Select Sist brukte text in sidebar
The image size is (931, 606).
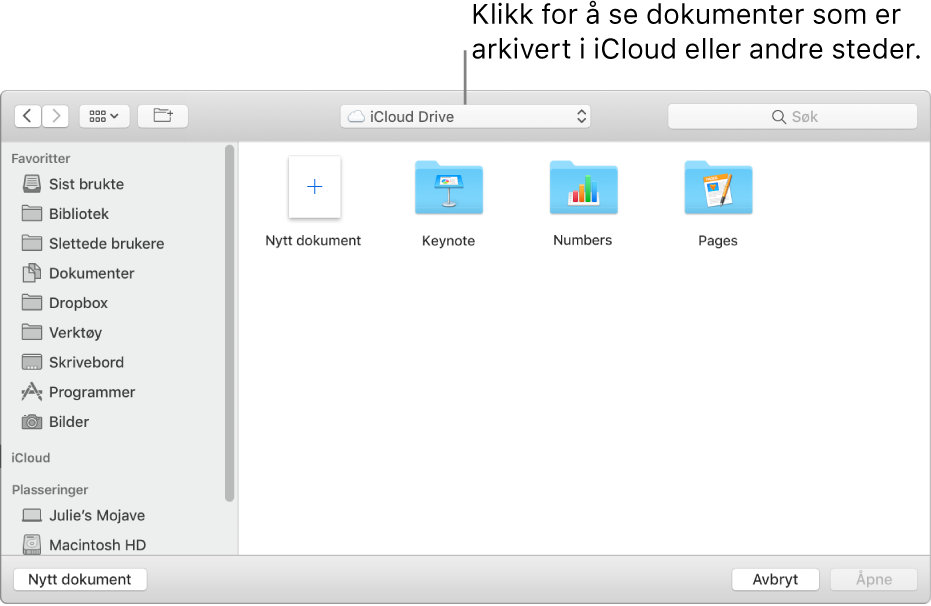coord(87,184)
